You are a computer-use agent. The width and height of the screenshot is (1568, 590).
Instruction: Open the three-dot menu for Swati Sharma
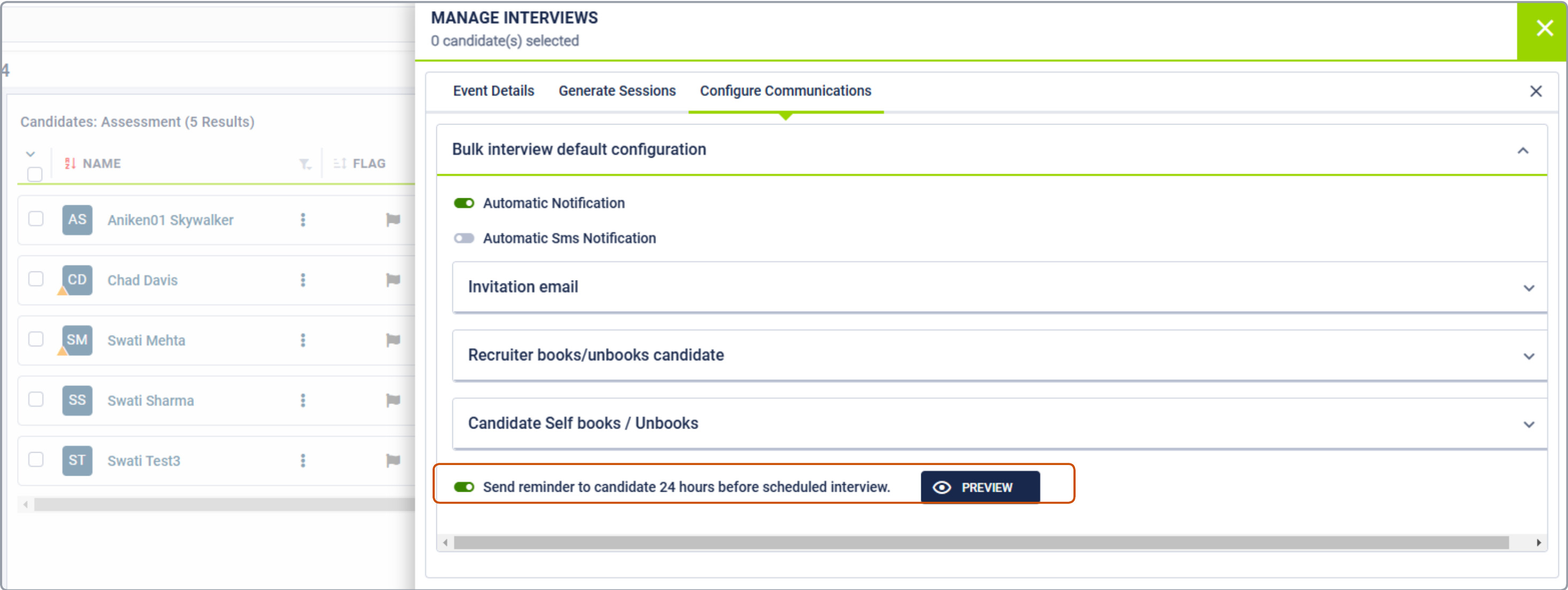point(302,400)
